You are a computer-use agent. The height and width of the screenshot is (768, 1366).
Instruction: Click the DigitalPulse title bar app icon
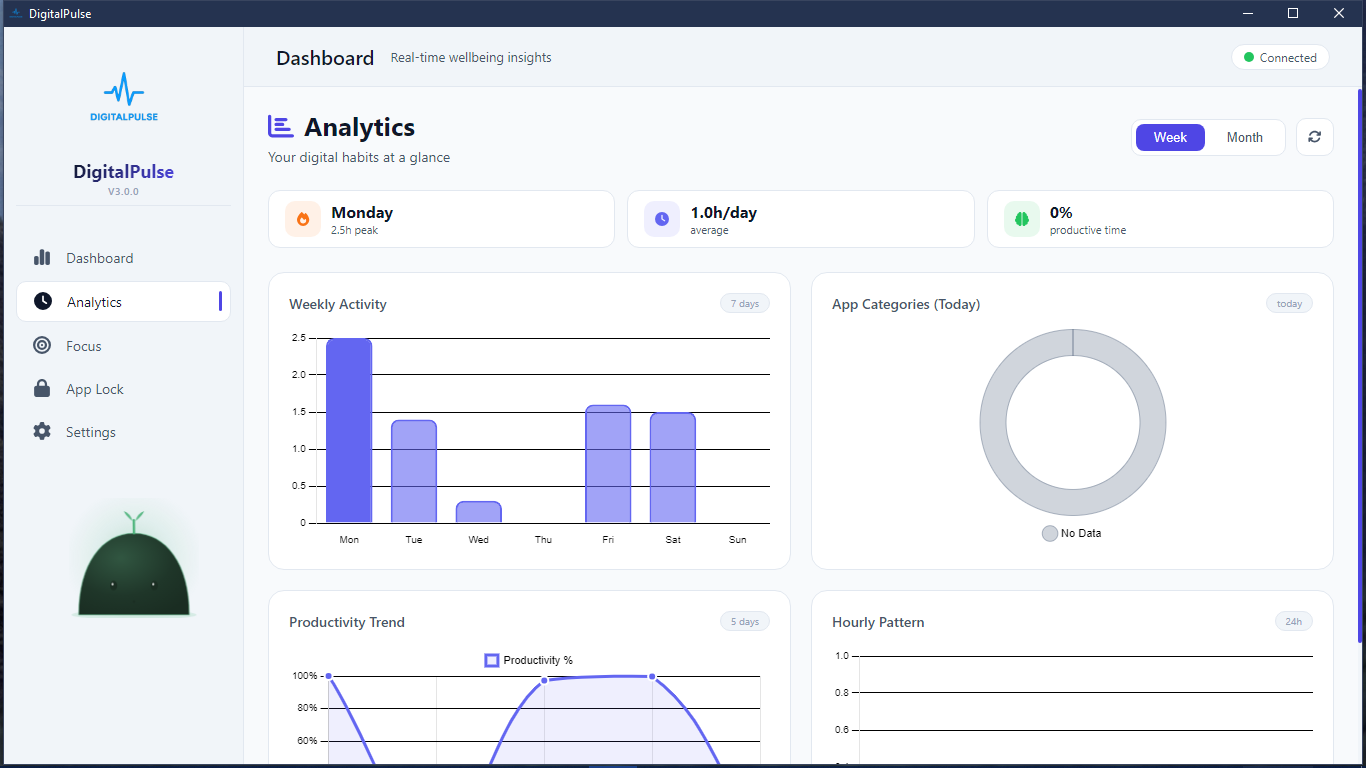pyautogui.click(x=15, y=13)
